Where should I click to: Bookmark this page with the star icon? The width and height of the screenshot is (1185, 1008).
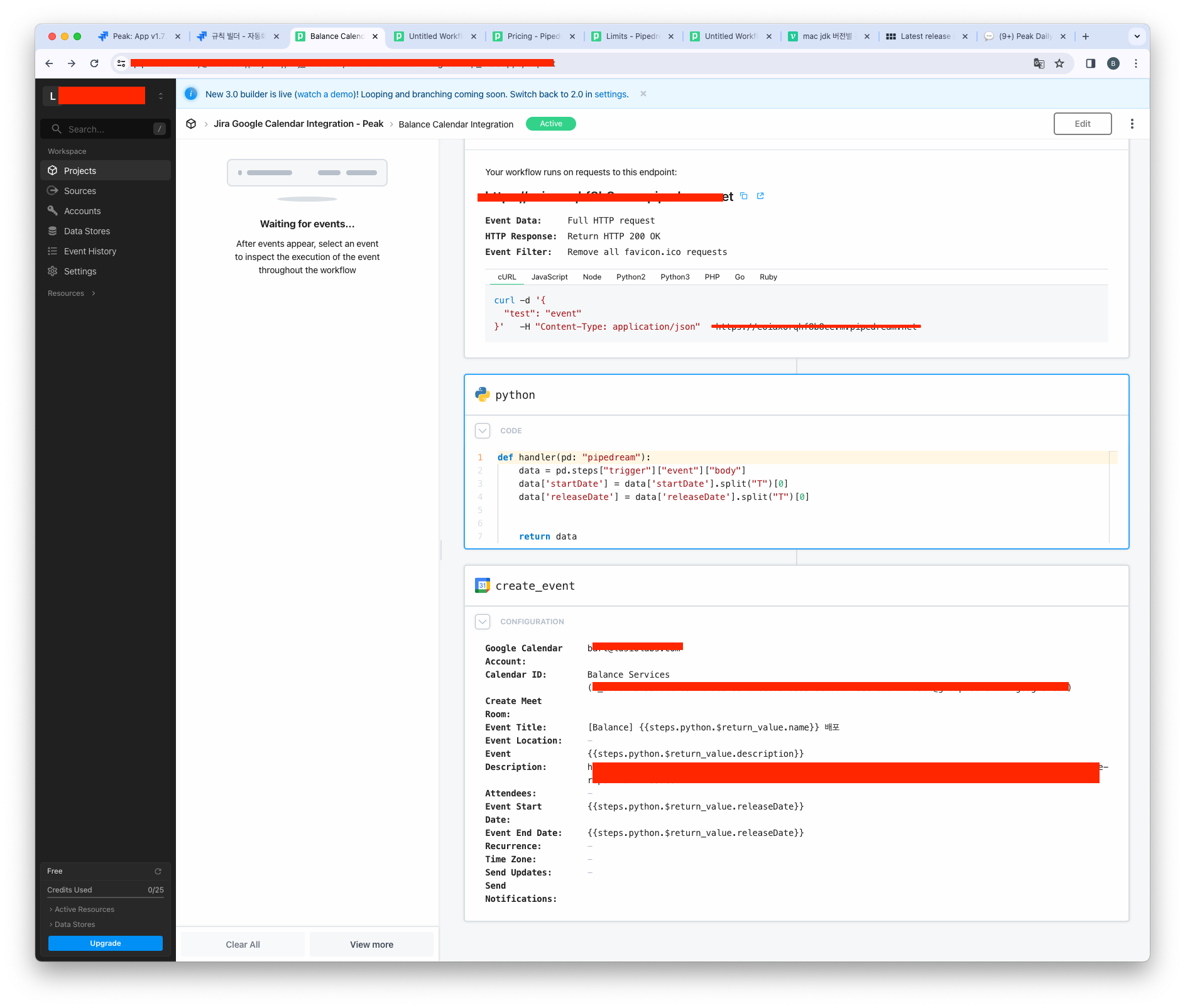[1060, 63]
